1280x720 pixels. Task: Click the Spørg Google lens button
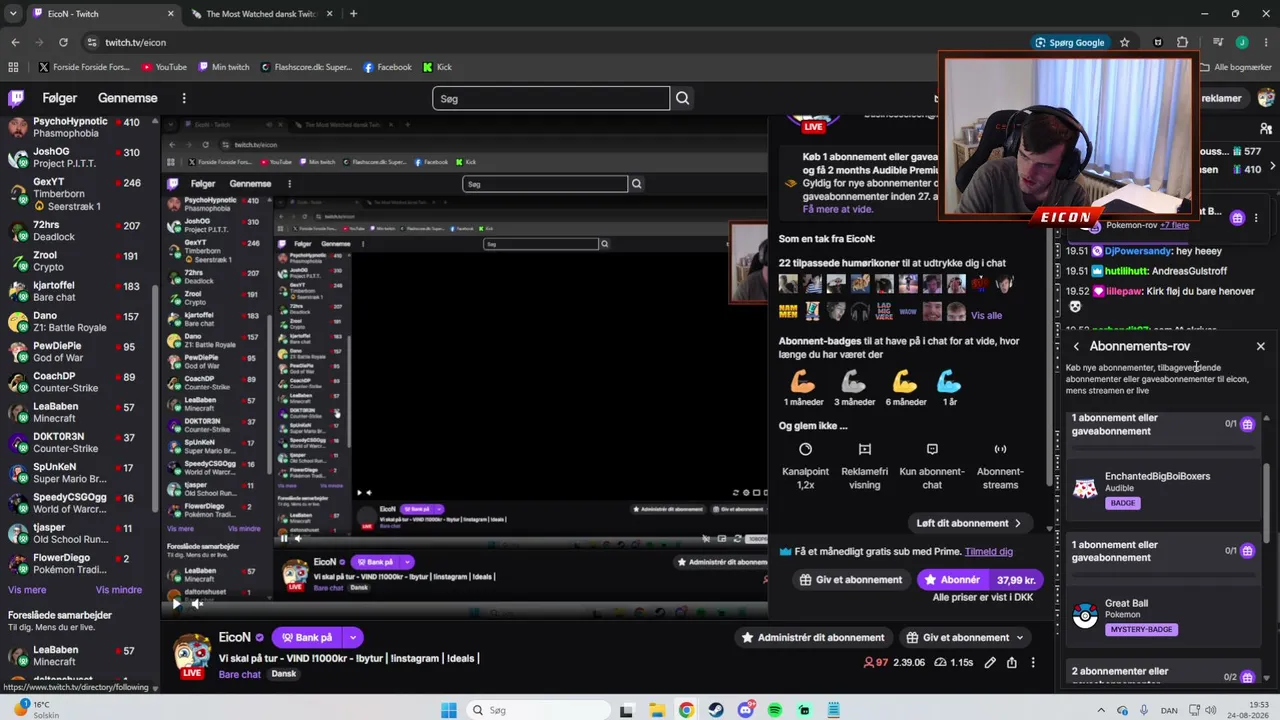coord(1070,42)
